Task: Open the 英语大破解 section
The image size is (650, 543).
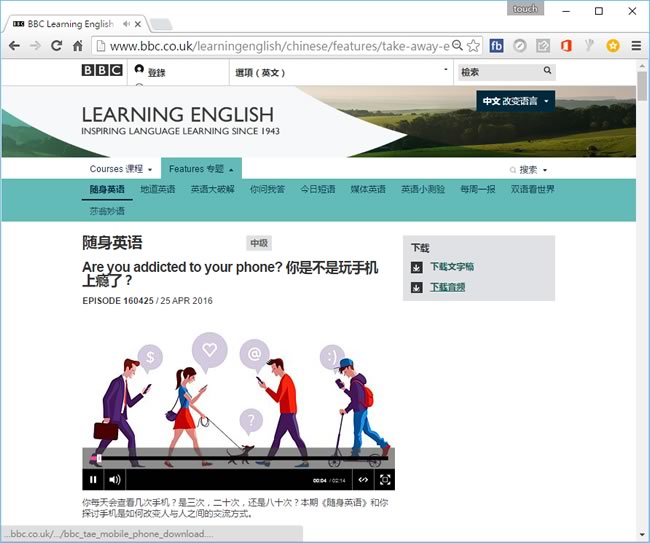Action: (x=212, y=189)
